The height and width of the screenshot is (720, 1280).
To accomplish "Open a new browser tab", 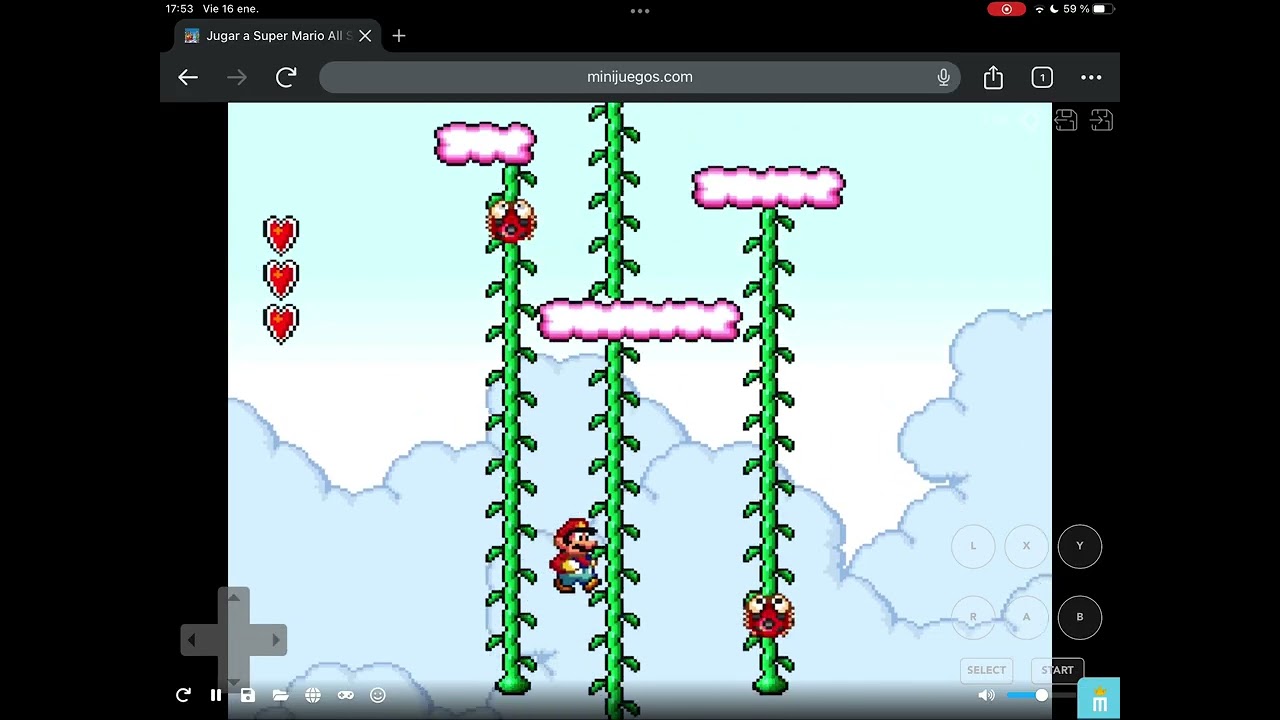I will tap(399, 36).
